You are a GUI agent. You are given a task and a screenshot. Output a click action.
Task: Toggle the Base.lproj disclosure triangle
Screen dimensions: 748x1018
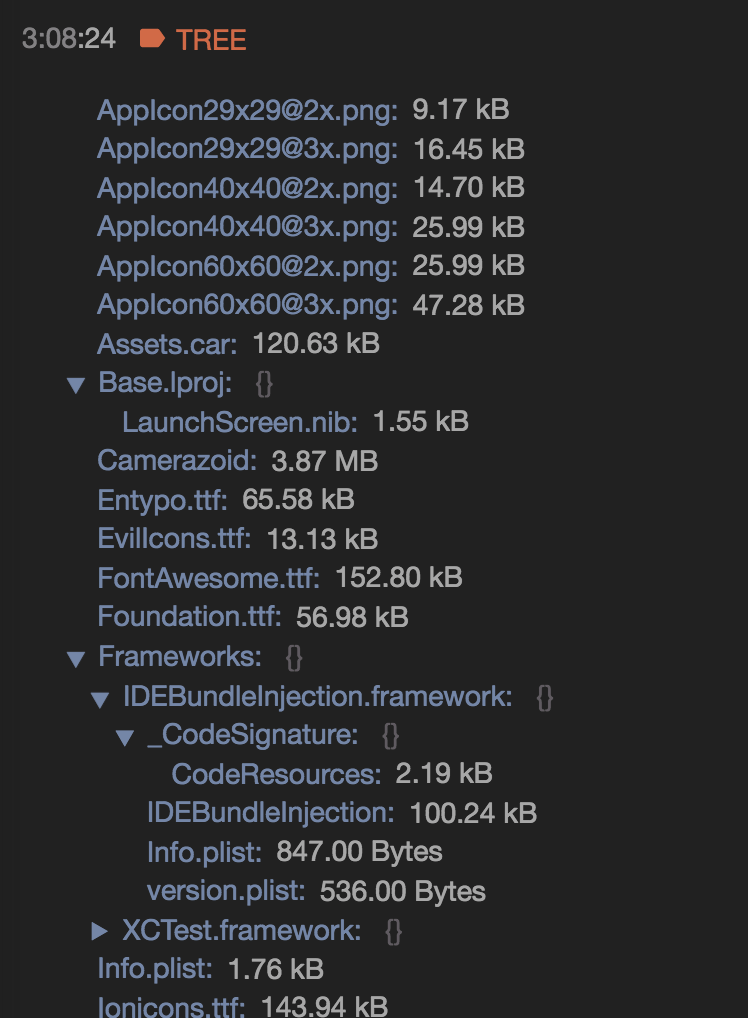pyautogui.click(x=76, y=383)
